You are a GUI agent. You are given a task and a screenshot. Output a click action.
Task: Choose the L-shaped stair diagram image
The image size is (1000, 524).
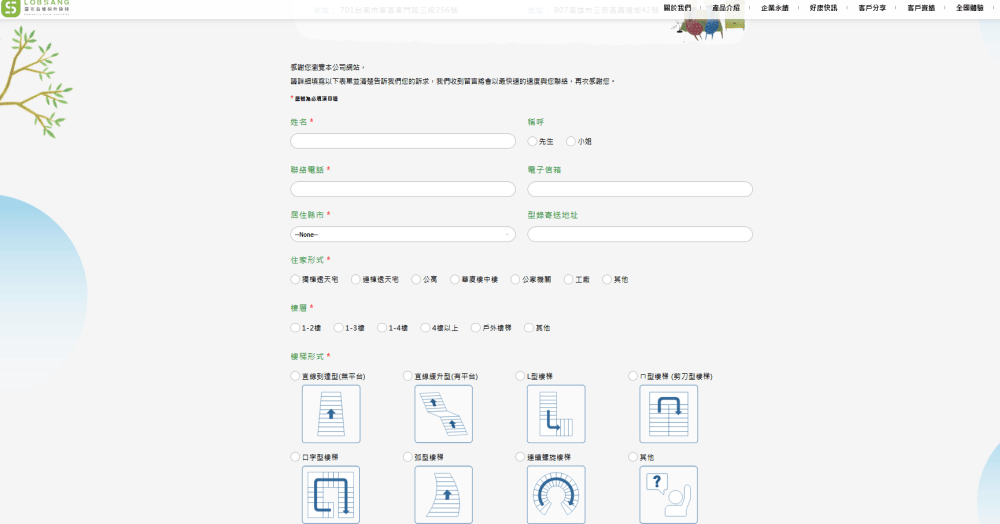(x=555, y=414)
